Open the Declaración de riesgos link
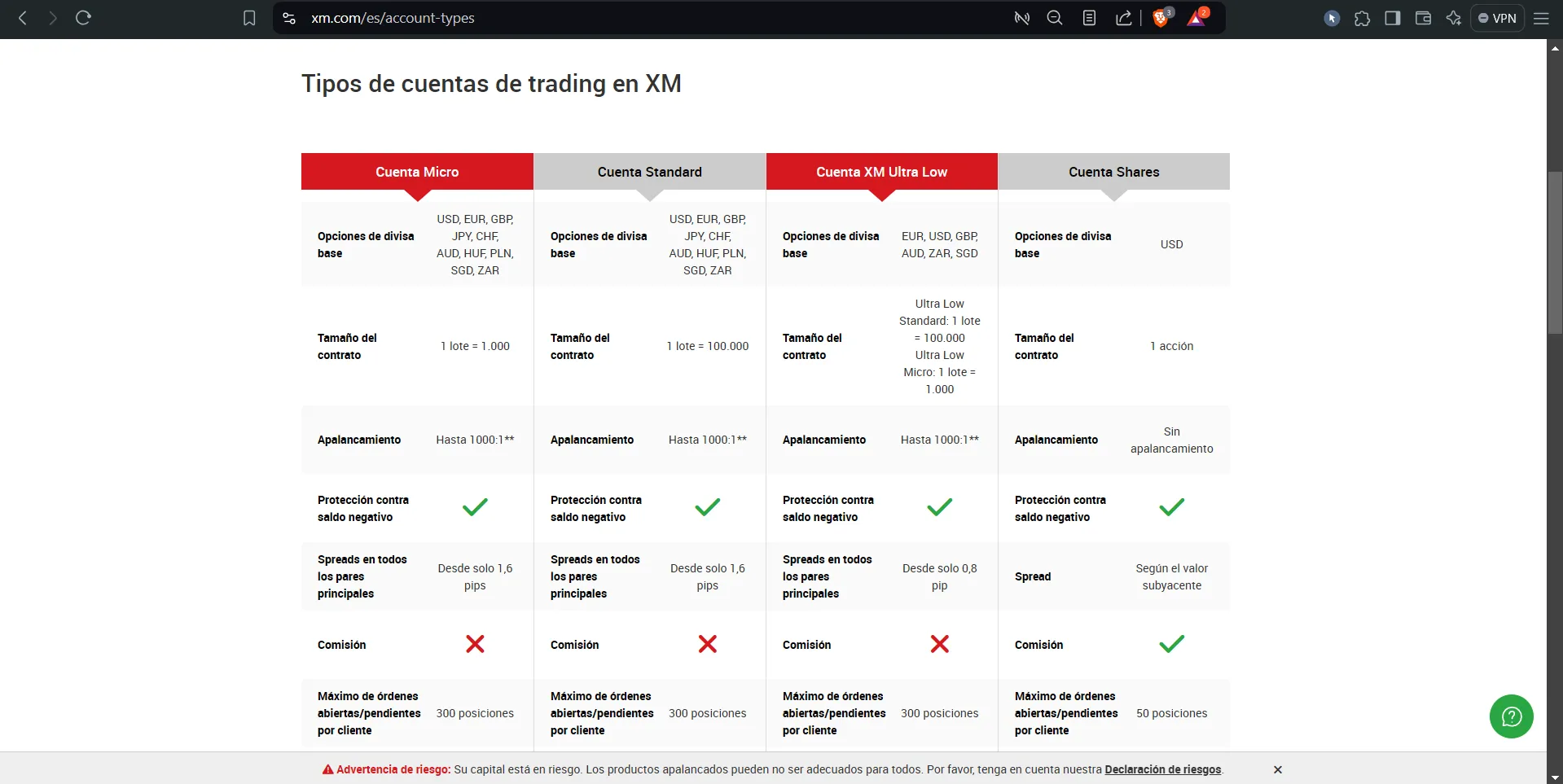 click(x=1163, y=769)
